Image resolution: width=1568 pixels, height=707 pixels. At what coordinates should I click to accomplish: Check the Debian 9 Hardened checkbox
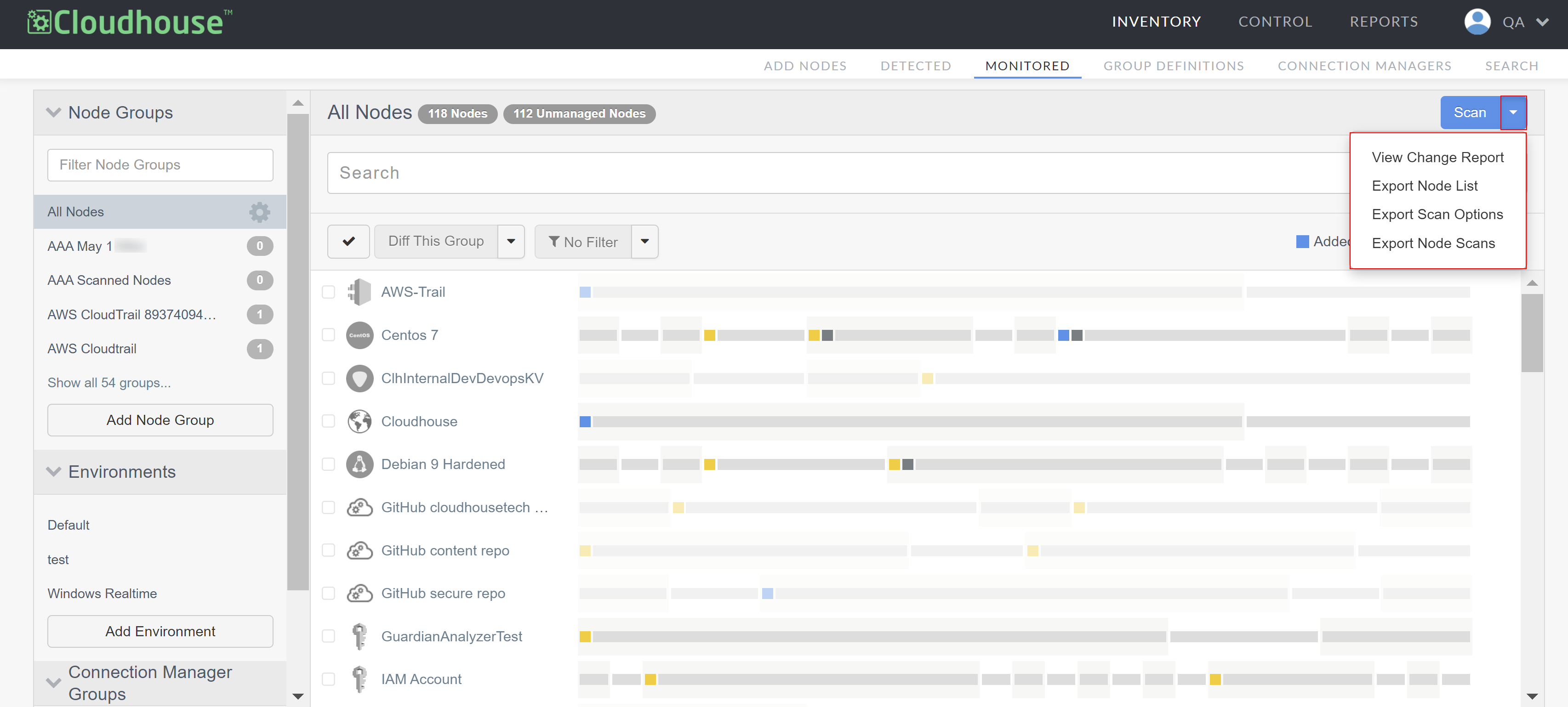(x=328, y=464)
